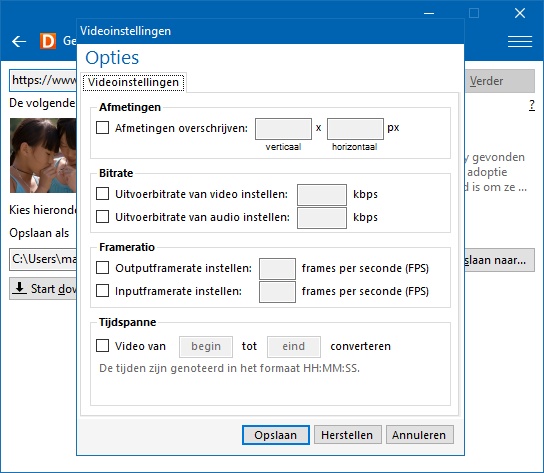Click the Opslaan button
The height and width of the screenshot is (473, 544).
275,435
